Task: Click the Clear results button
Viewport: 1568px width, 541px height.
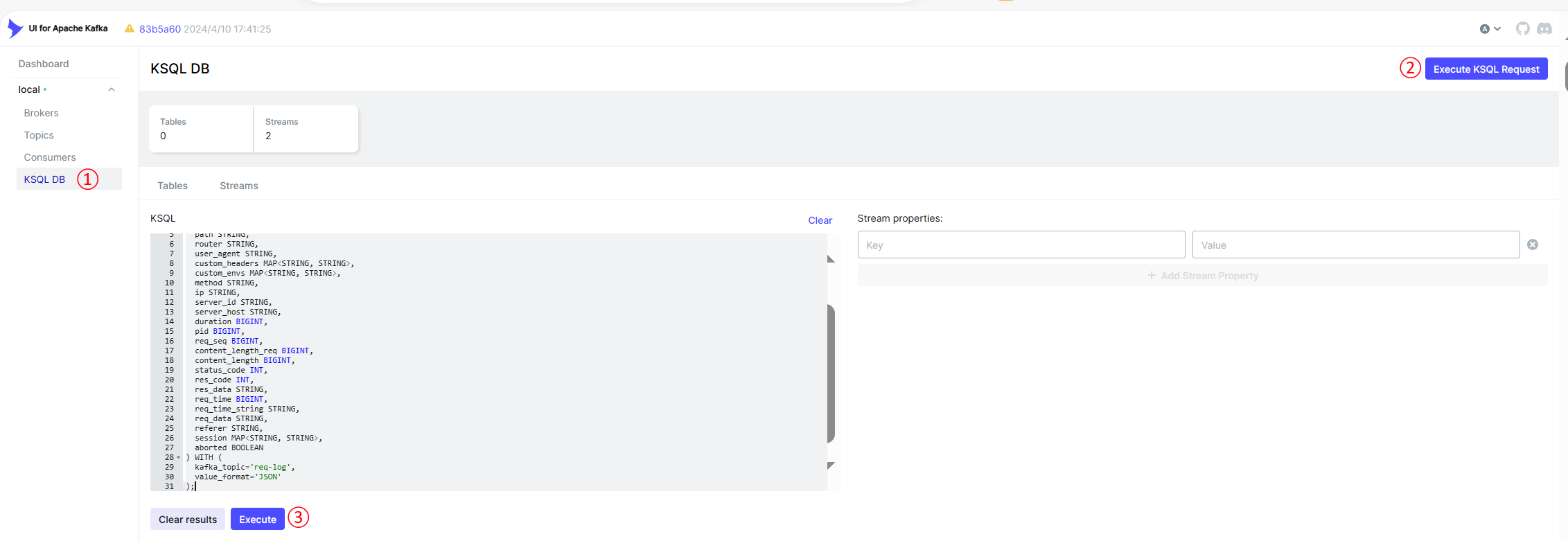Action: (x=187, y=519)
